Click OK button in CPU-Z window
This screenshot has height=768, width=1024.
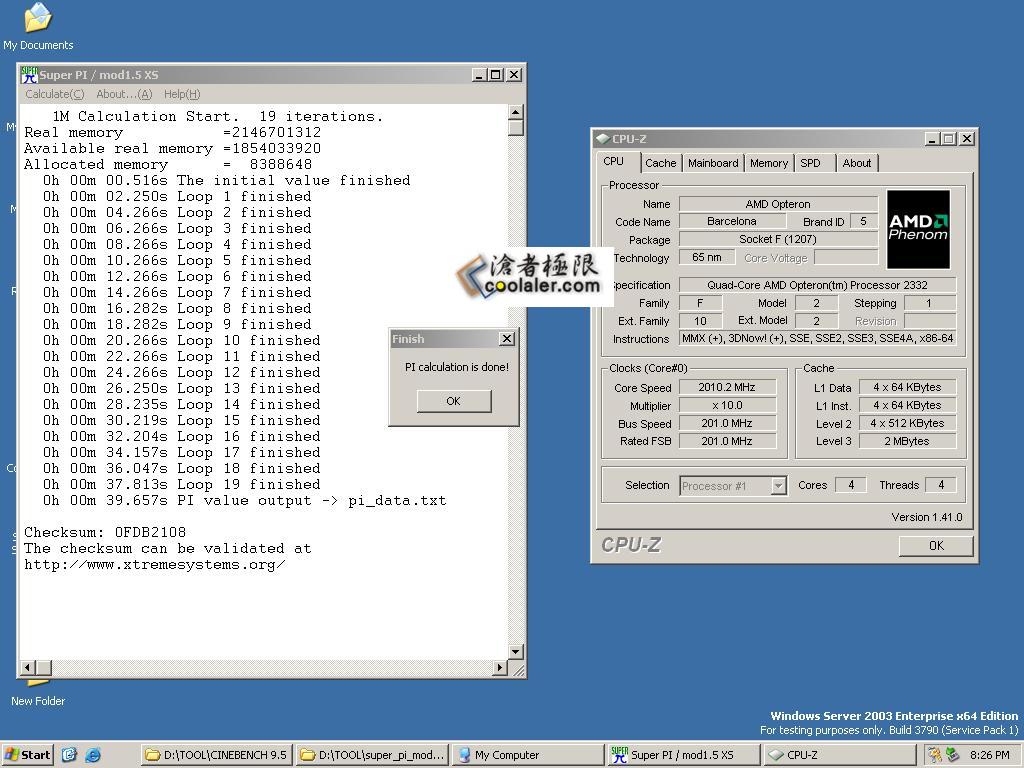[x=935, y=545]
